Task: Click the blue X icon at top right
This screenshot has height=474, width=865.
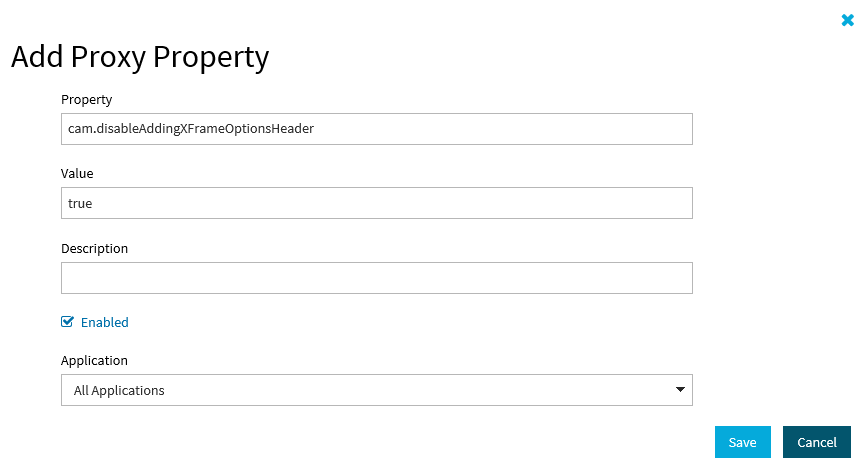Action: (848, 20)
